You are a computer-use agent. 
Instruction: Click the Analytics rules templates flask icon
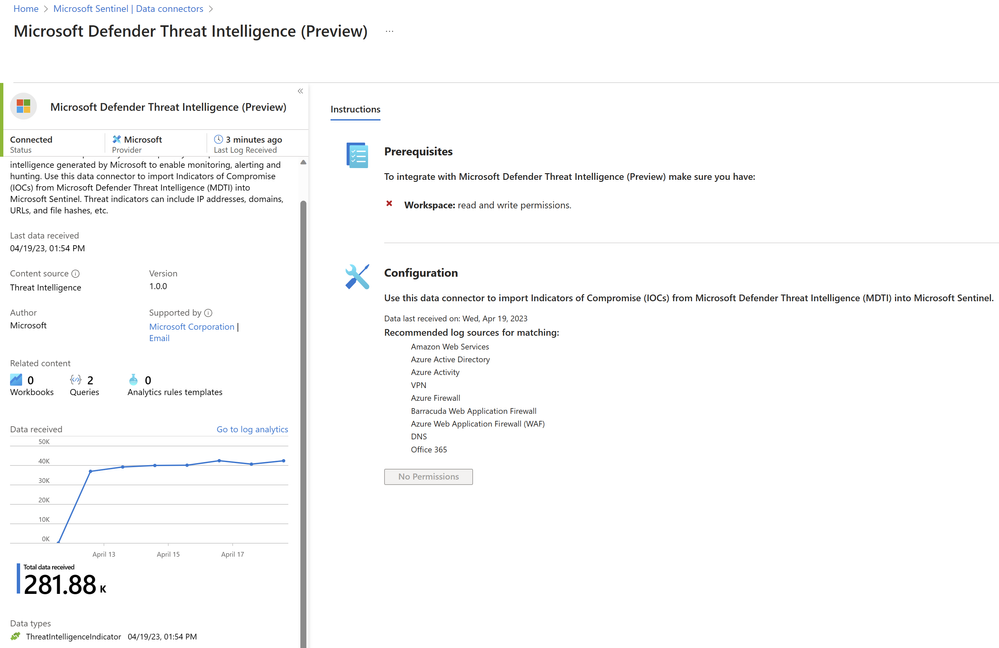tap(133, 380)
